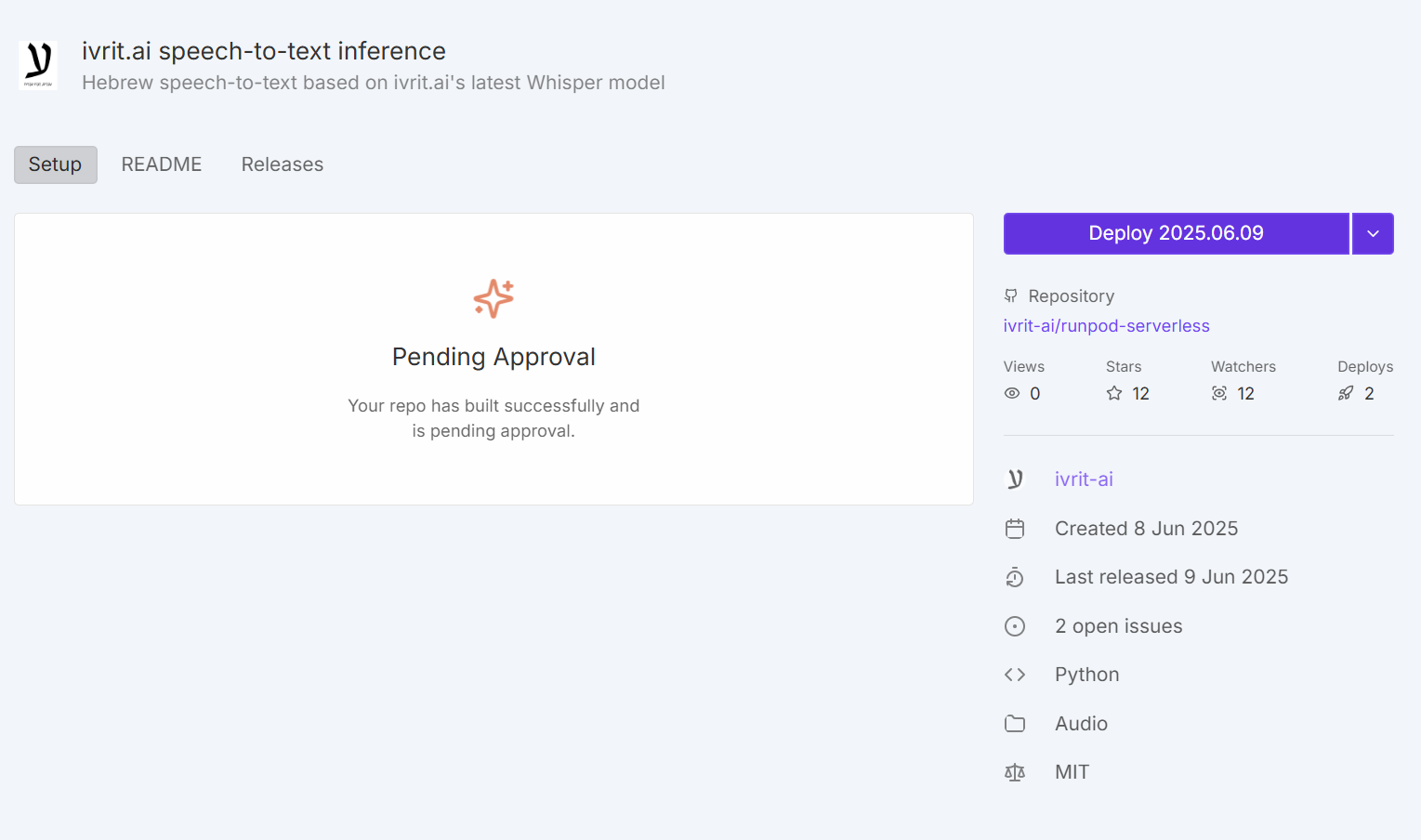Click the watchers icon under Watchers

coord(1219,394)
